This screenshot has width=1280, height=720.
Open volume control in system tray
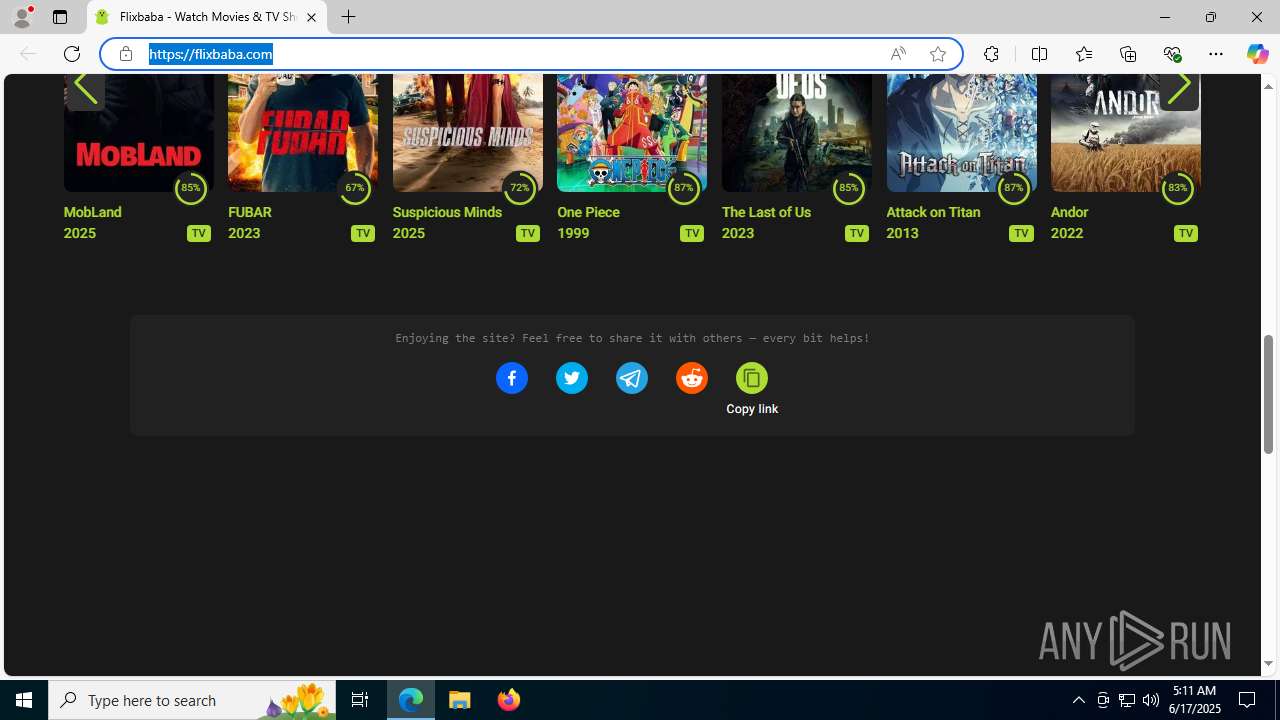click(x=1150, y=700)
